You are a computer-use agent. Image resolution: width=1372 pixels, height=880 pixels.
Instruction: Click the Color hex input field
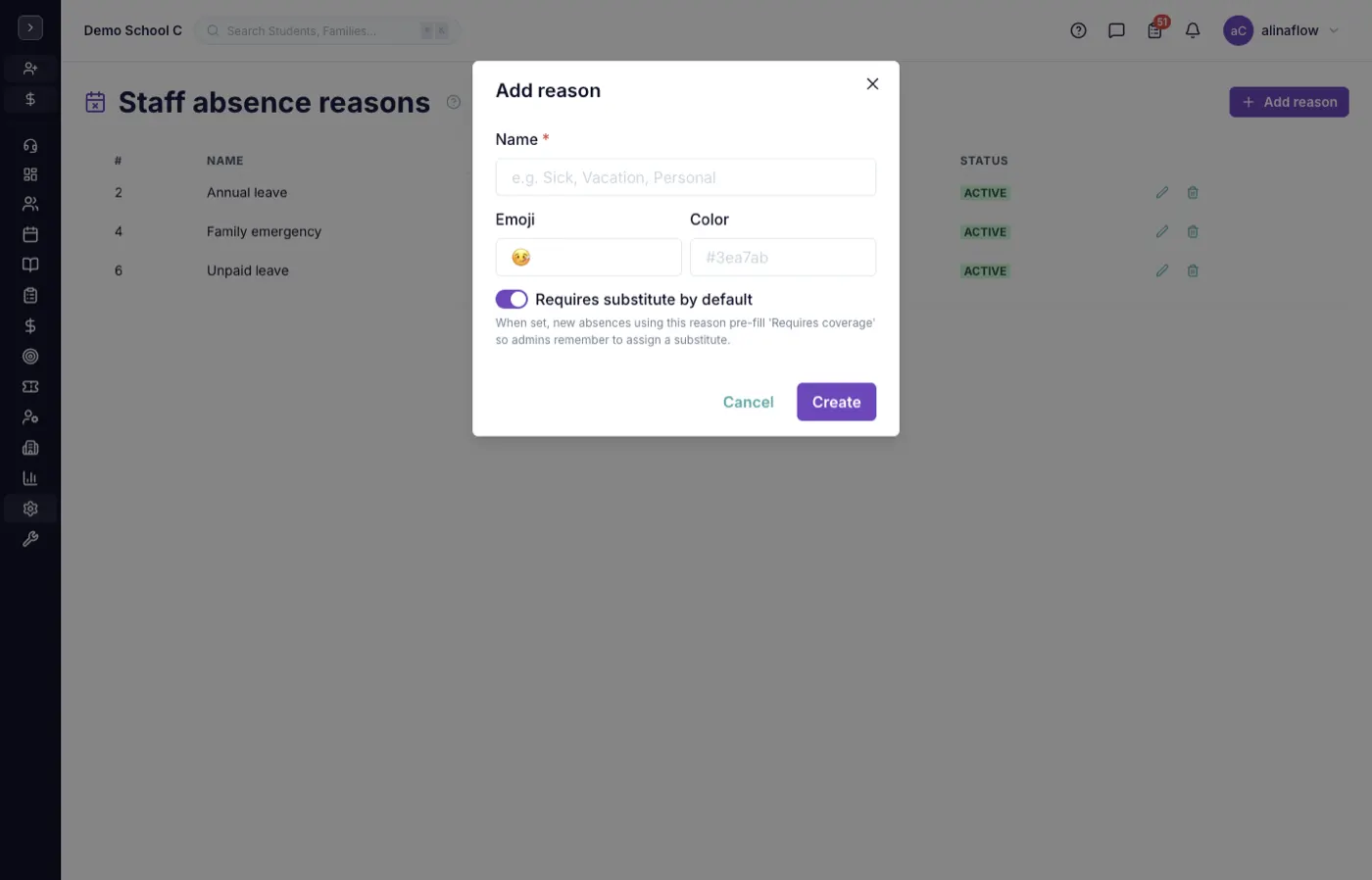point(782,258)
